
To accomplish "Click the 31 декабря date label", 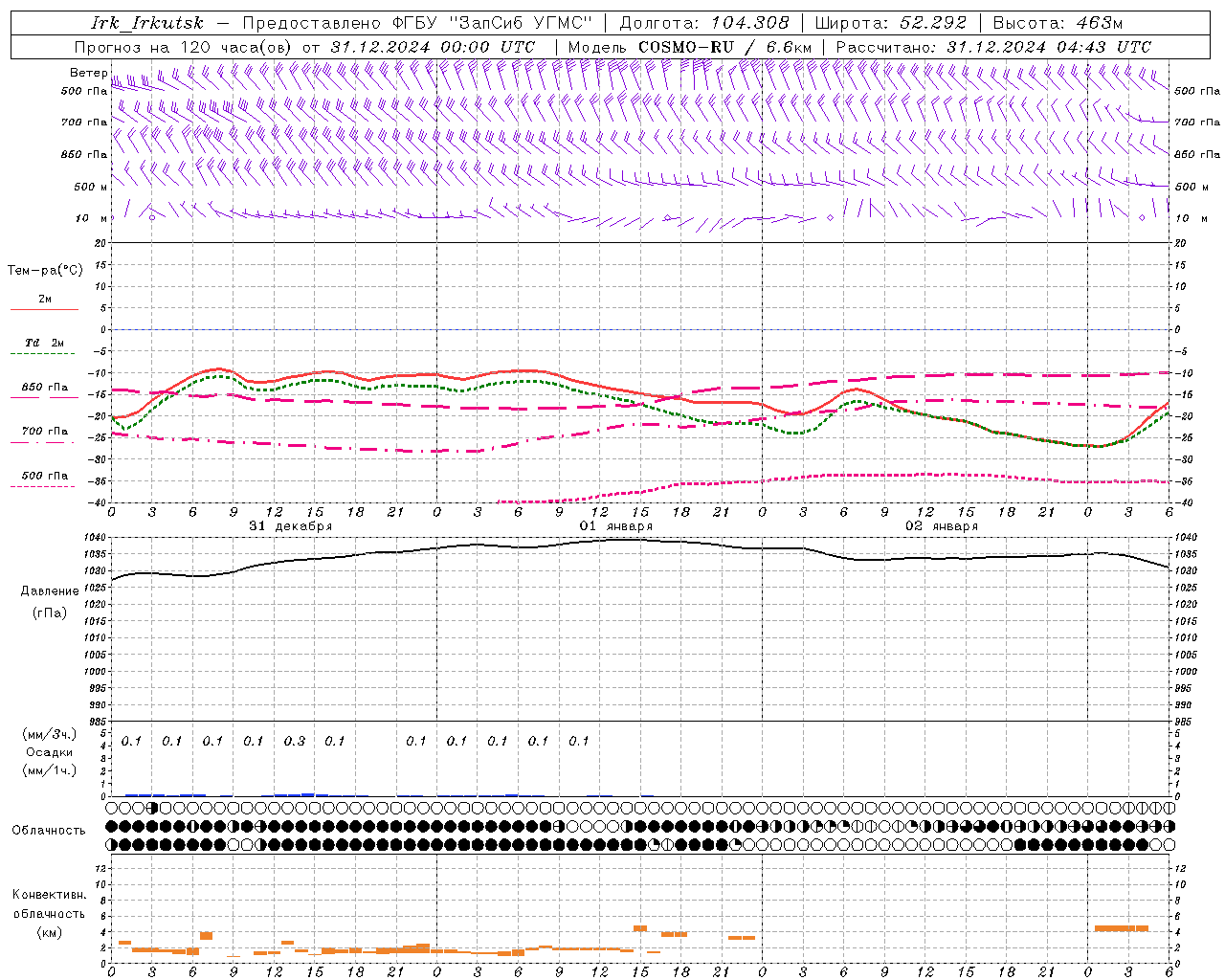I will point(291,526).
